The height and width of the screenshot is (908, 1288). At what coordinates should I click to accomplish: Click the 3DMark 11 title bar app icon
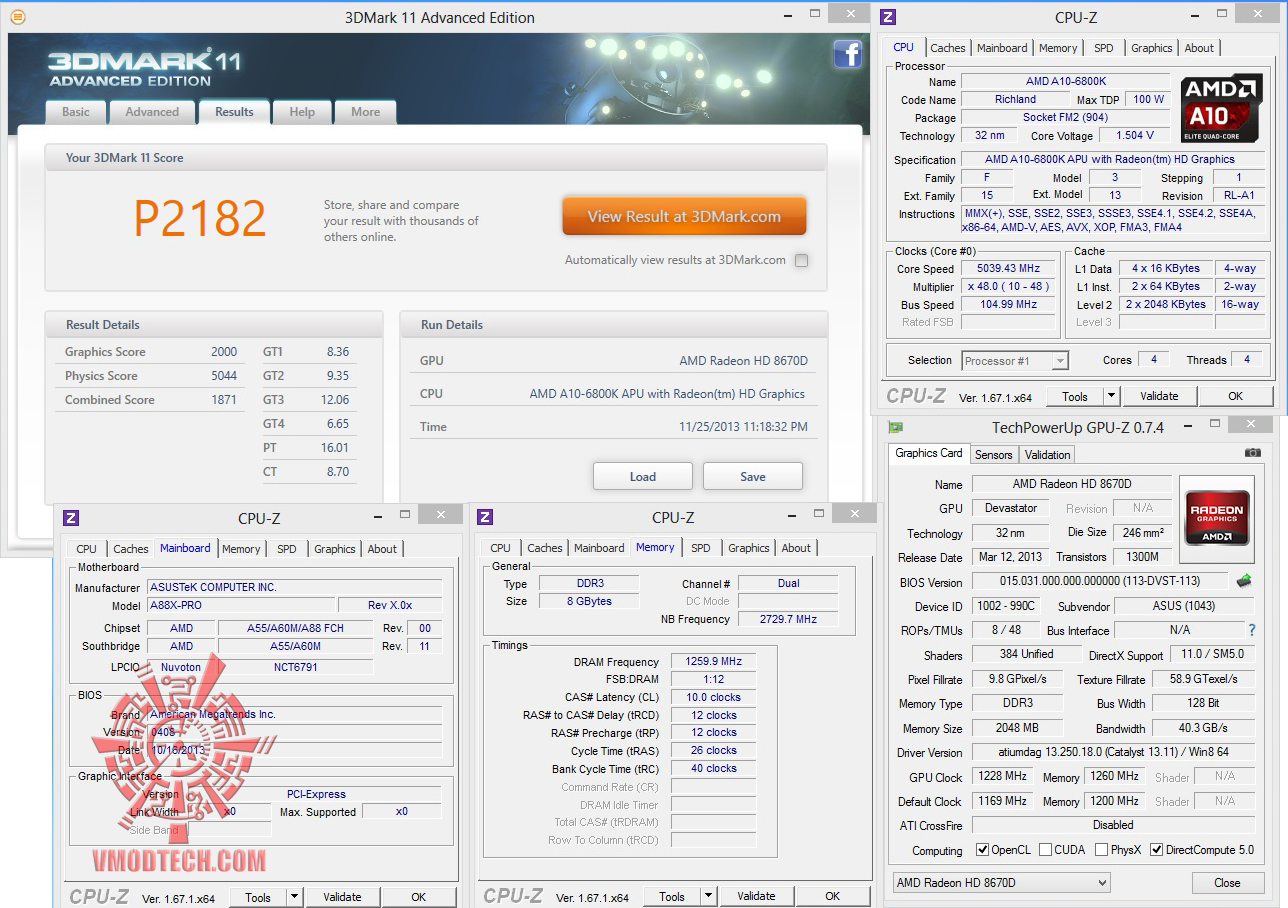(17, 17)
